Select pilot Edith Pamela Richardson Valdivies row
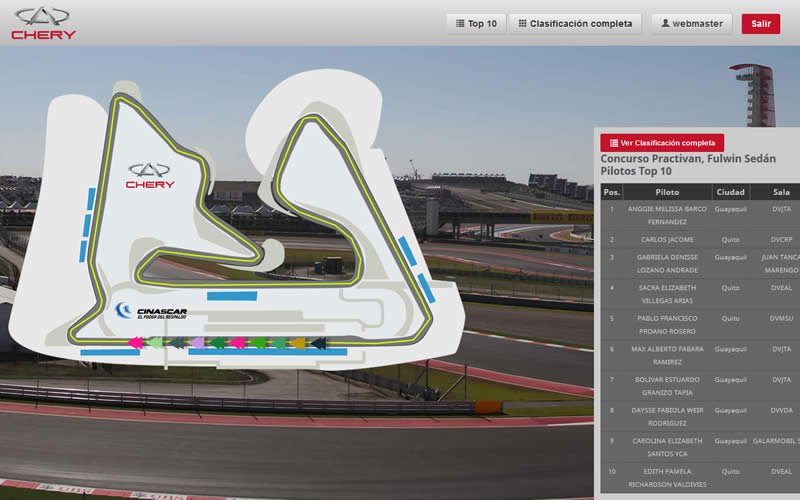Viewport: 800px width, 500px height. pyautogui.click(x=667, y=477)
